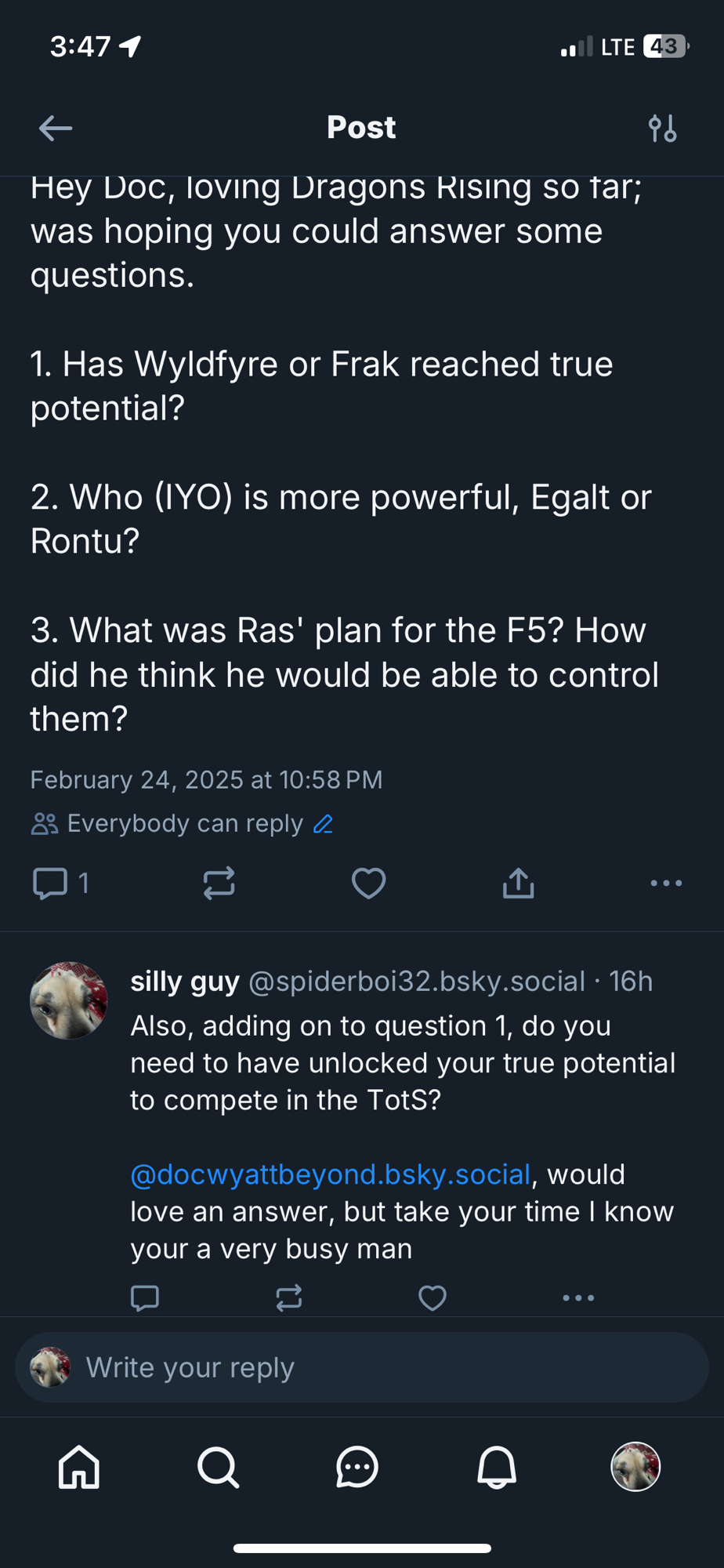Edit who can reply settings

coord(323,824)
